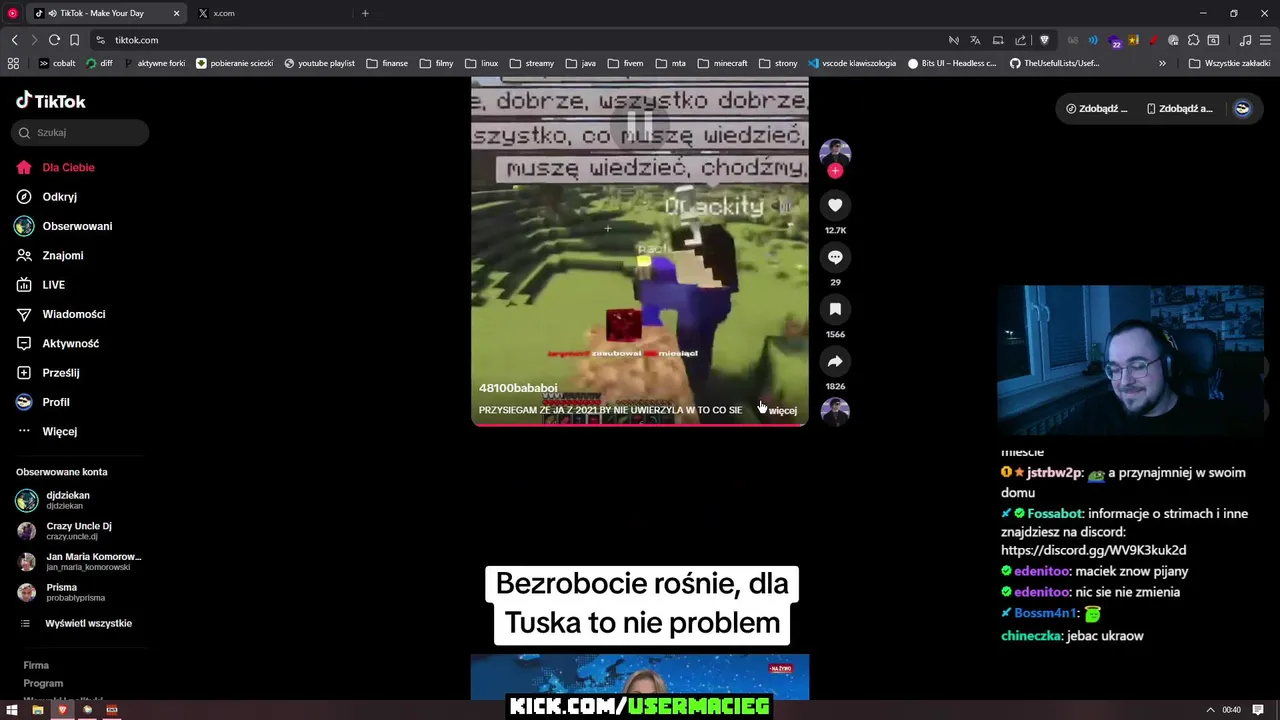Show hidden bookmarks overflow chevron

[1162, 63]
